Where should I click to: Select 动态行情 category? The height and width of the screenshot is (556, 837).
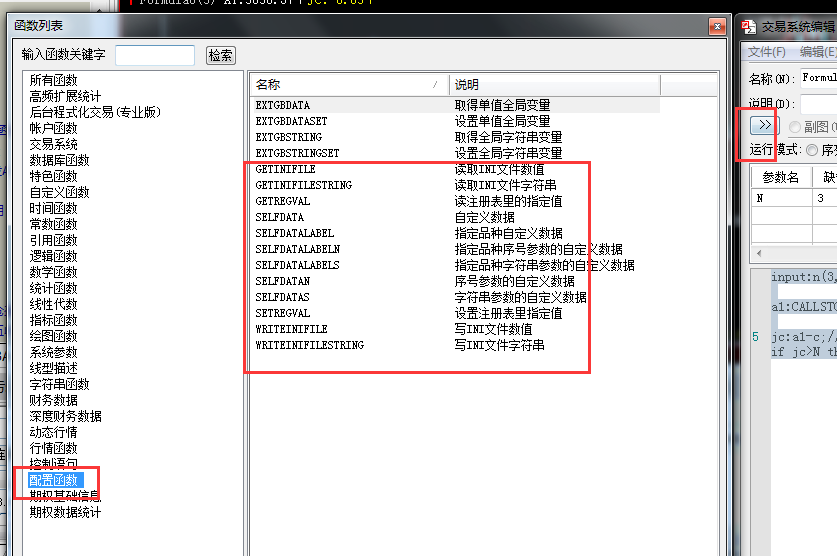pos(53,432)
